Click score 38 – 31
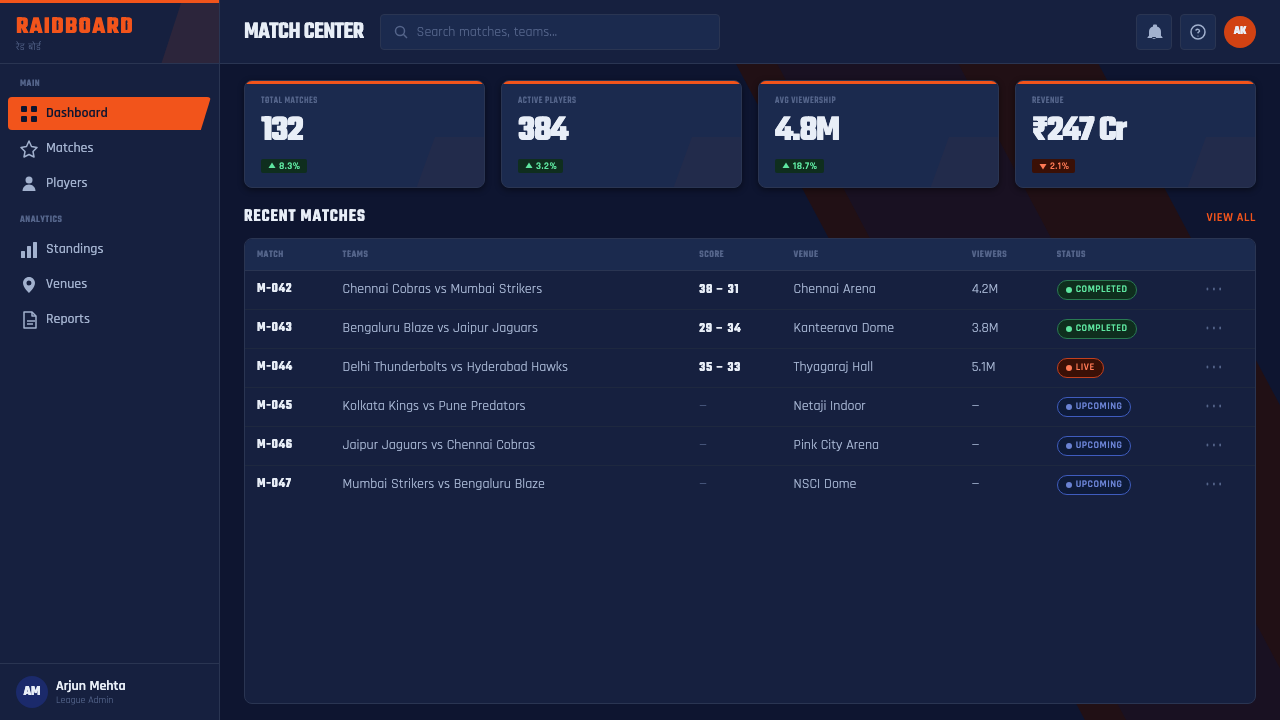The image size is (1280, 720). tap(719, 289)
